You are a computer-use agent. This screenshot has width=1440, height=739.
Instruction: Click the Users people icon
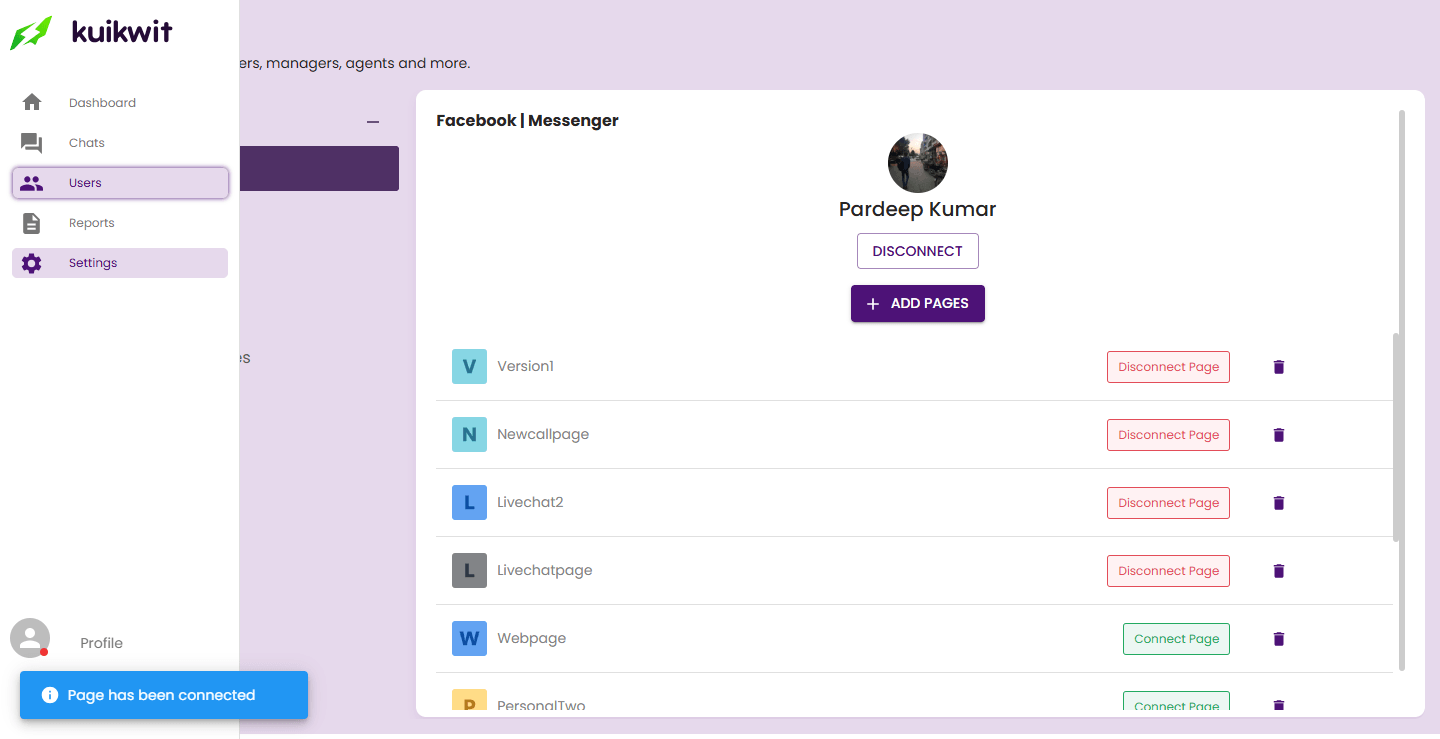(32, 183)
